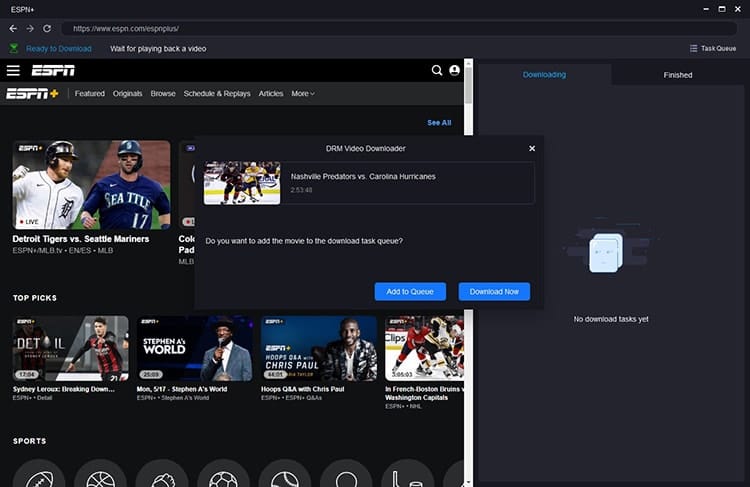Reload the page with refresh icon
750x487 pixels.
pos(47,29)
